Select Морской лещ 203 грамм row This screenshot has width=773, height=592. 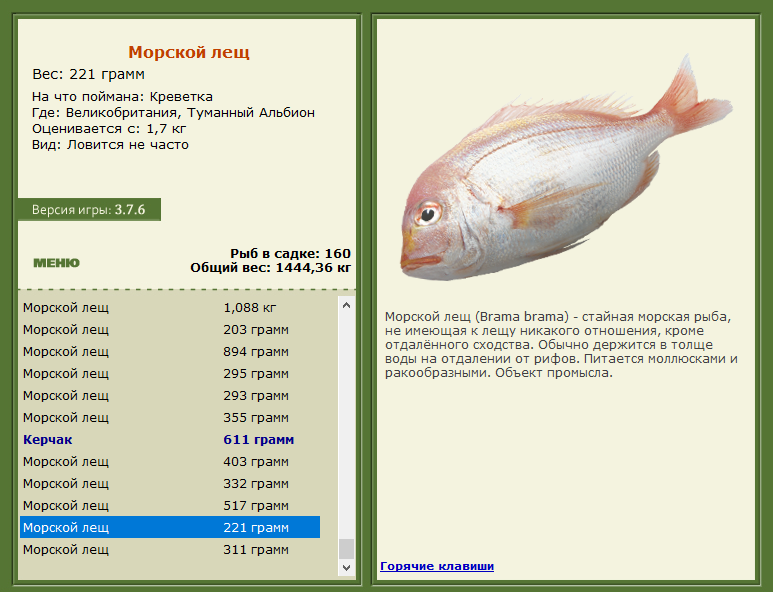point(170,330)
